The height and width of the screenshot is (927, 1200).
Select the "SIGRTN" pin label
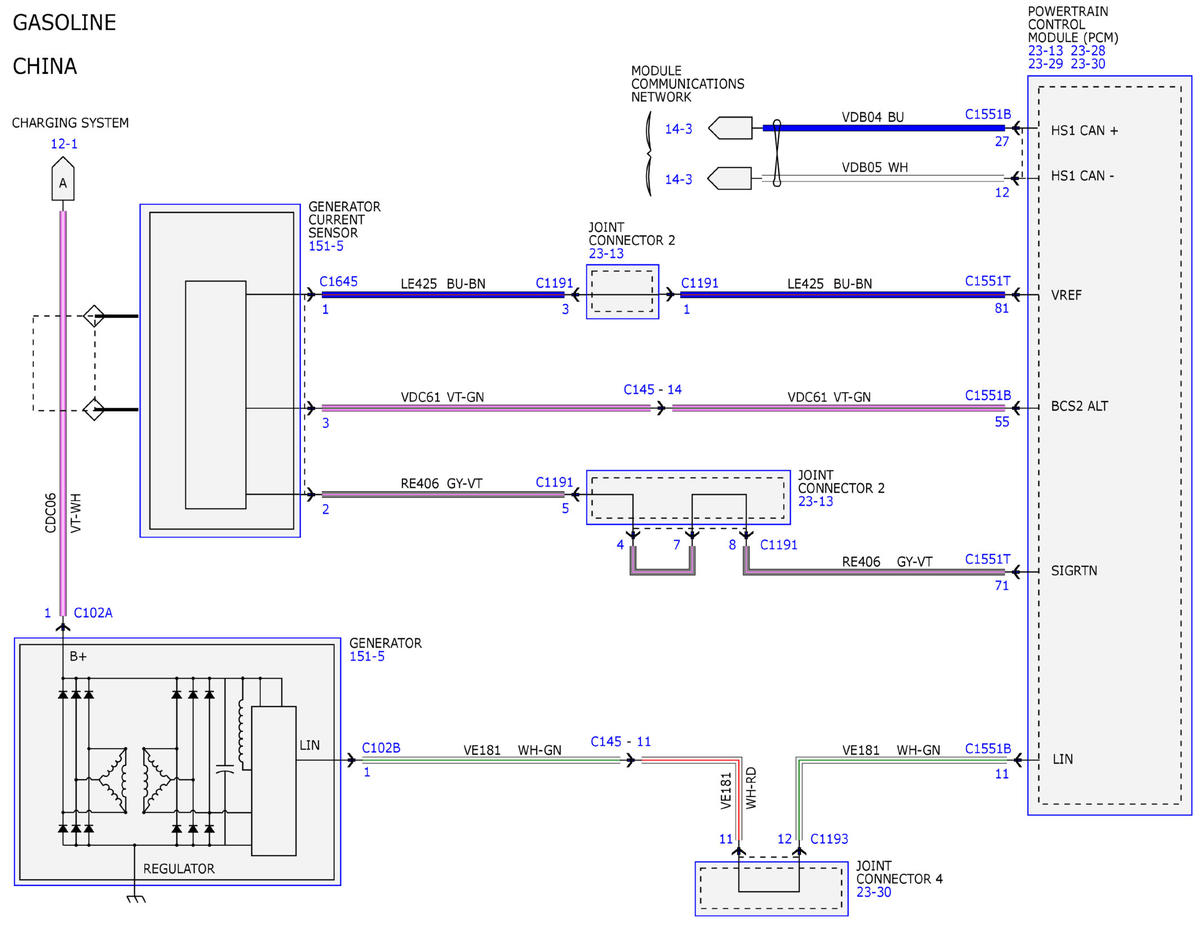pos(1074,571)
